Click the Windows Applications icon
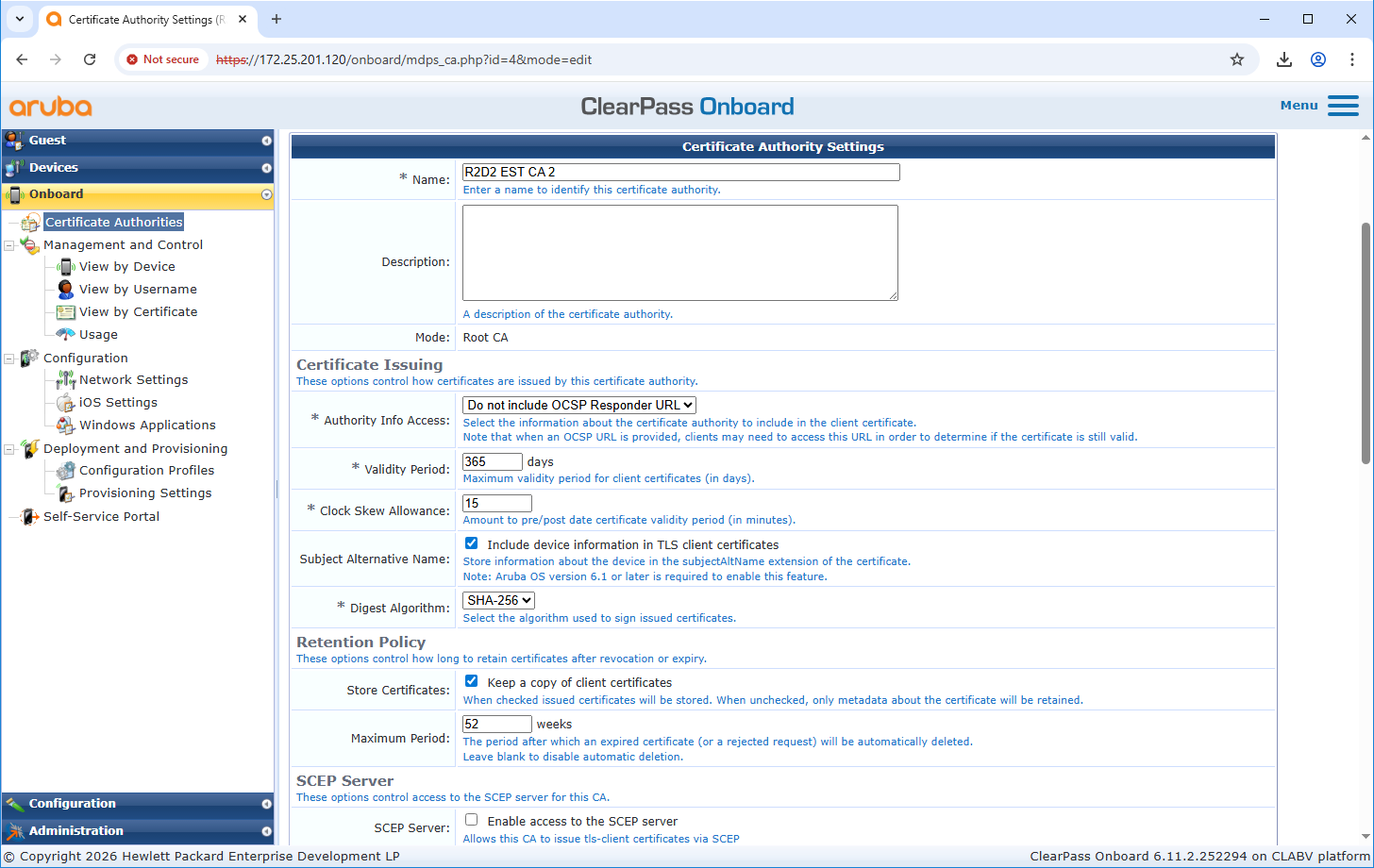The image size is (1374, 868). click(x=65, y=426)
